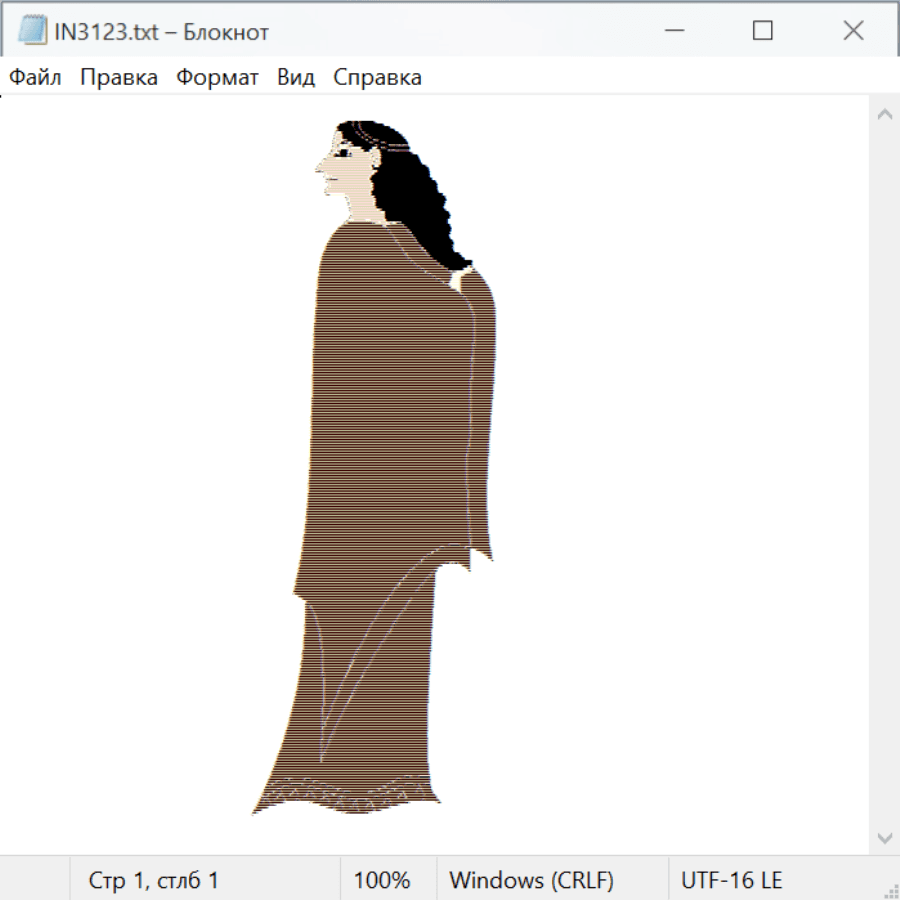This screenshot has width=900, height=900.
Task: Minimize the Notepad window
Action: (x=672, y=31)
